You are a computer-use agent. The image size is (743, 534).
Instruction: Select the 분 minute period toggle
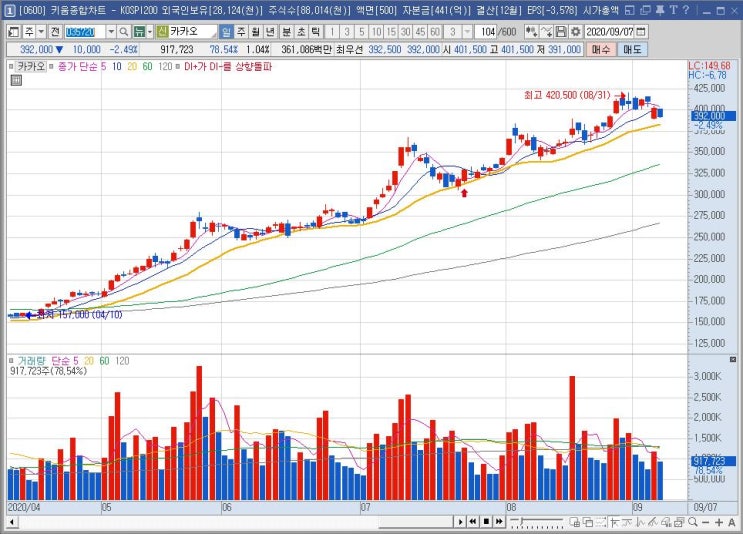point(287,32)
